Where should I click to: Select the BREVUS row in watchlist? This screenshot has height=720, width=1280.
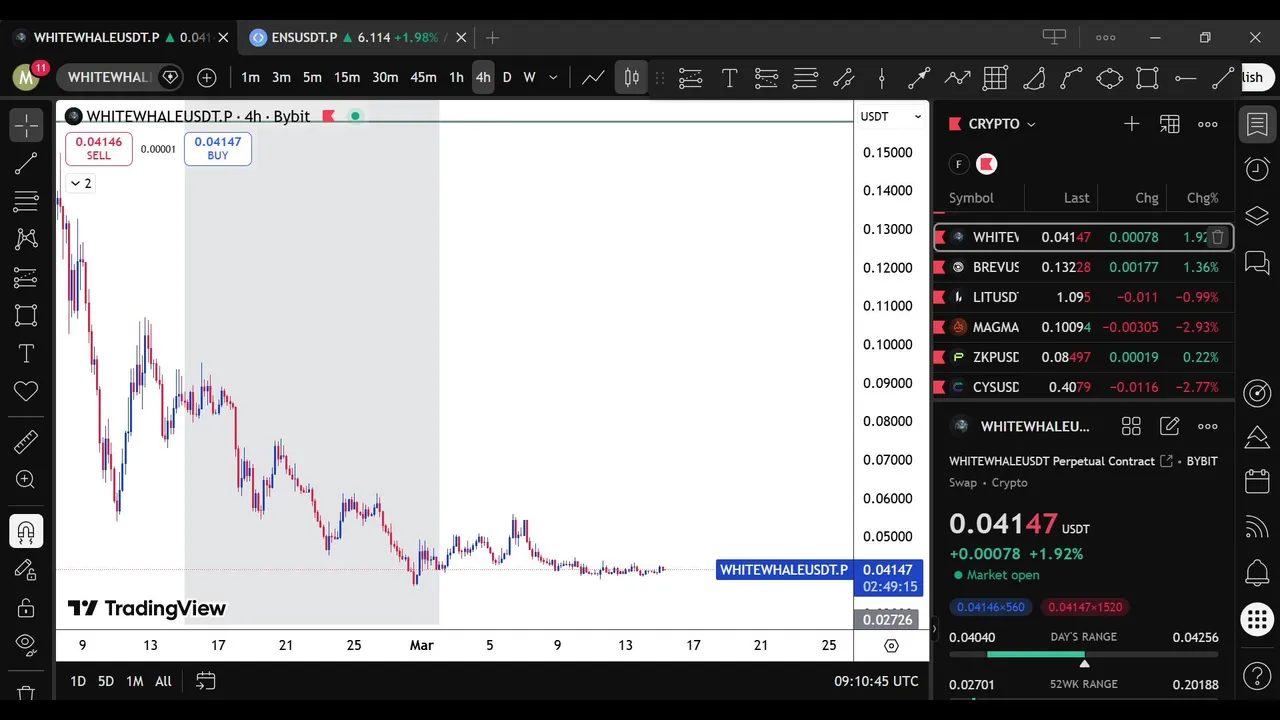(1083, 267)
